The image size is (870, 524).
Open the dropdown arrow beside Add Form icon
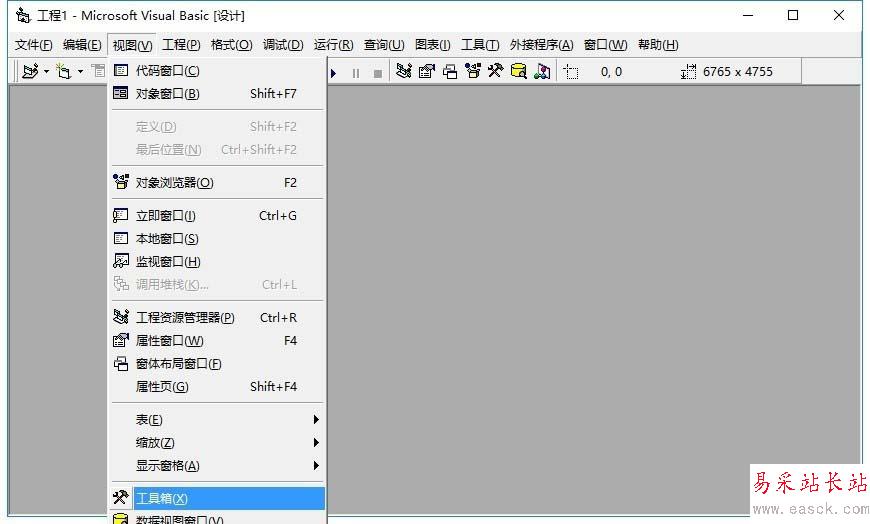pos(80,72)
